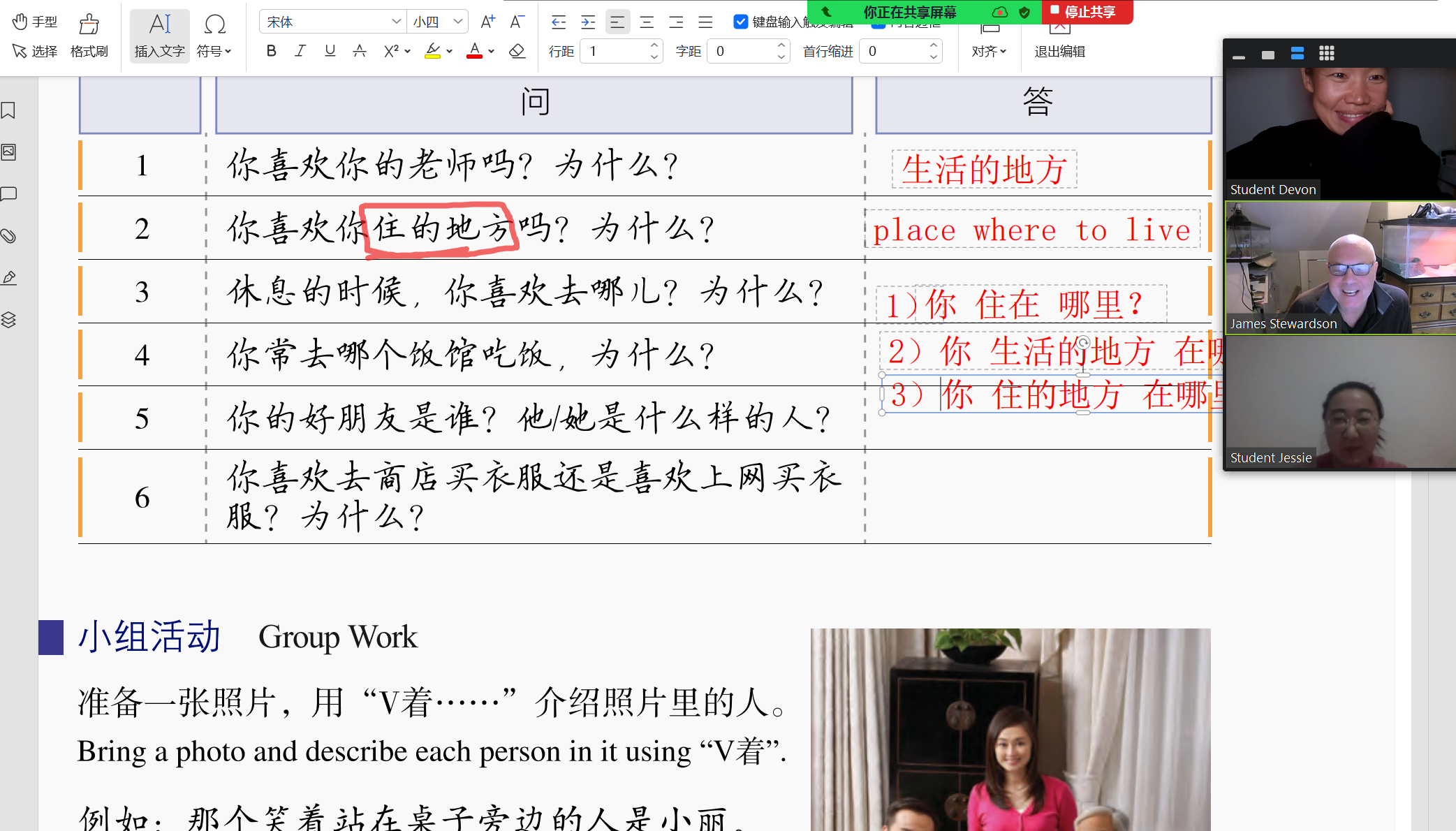Increase indent icon
Image resolution: width=1456 pixels, height=831 pixels.
pos(588,22)
